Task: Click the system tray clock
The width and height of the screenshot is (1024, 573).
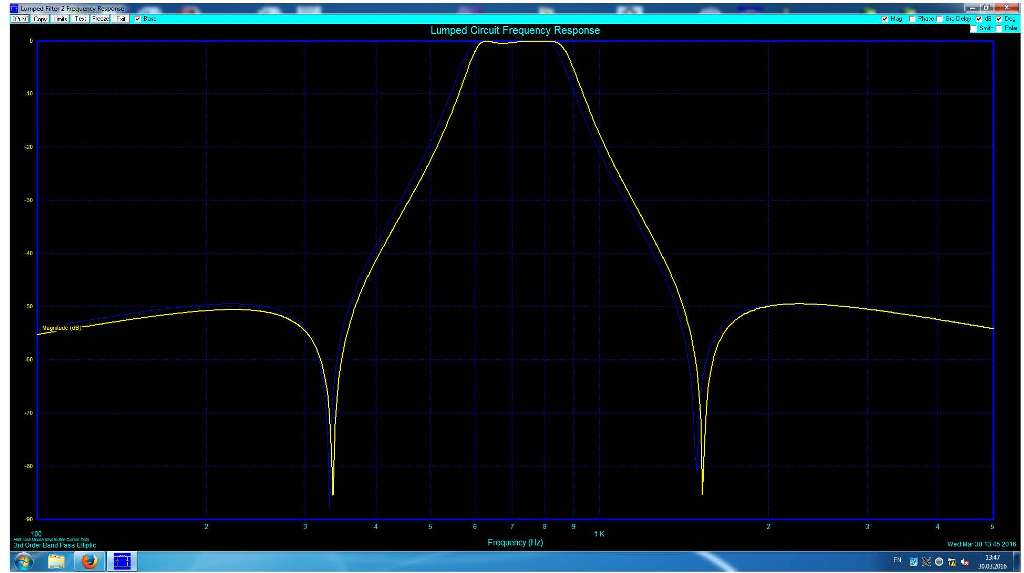Action: point(991,561)
